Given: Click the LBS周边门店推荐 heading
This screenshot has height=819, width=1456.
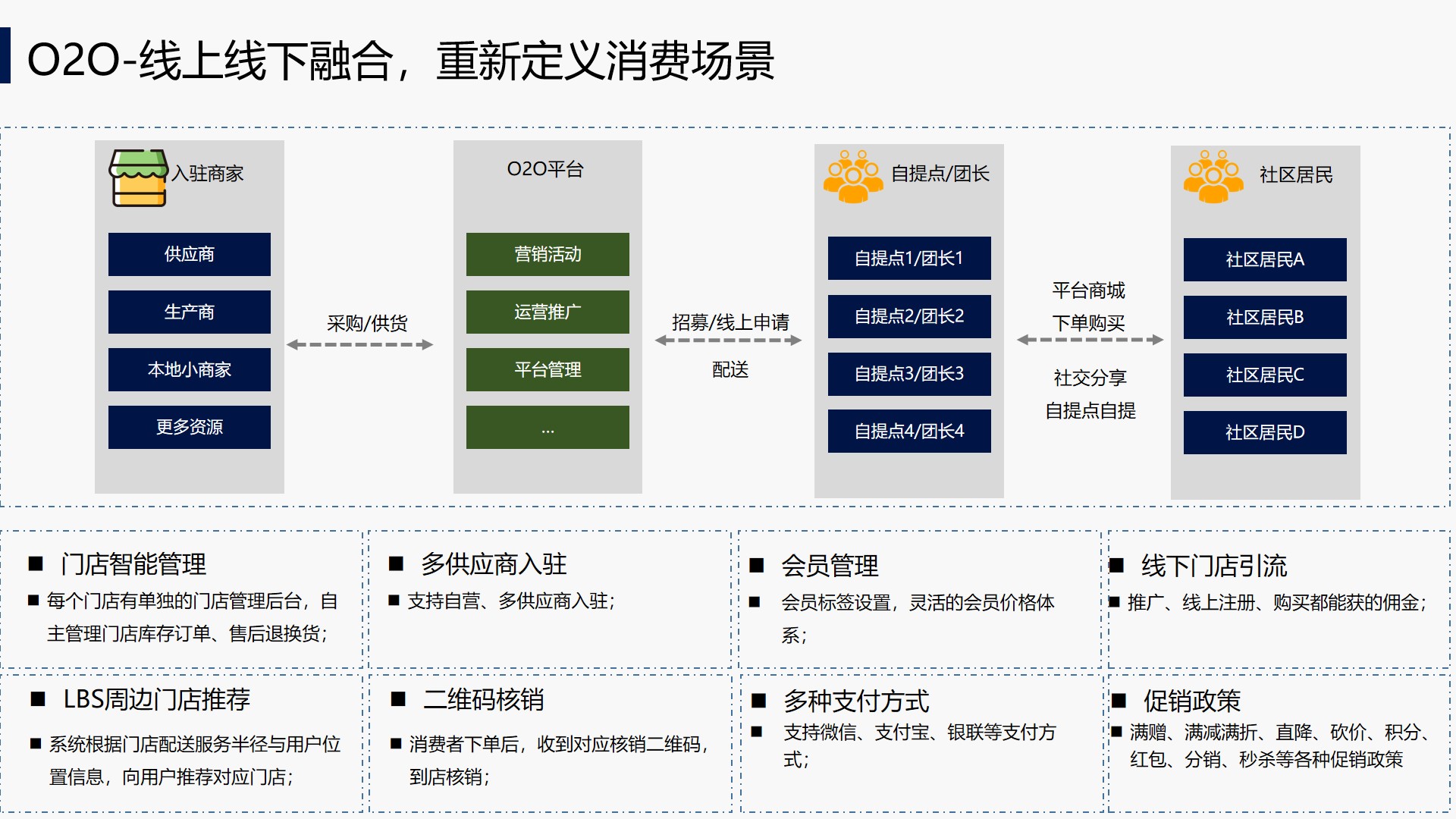Looking at the screenshot, I should coord(156,699).
